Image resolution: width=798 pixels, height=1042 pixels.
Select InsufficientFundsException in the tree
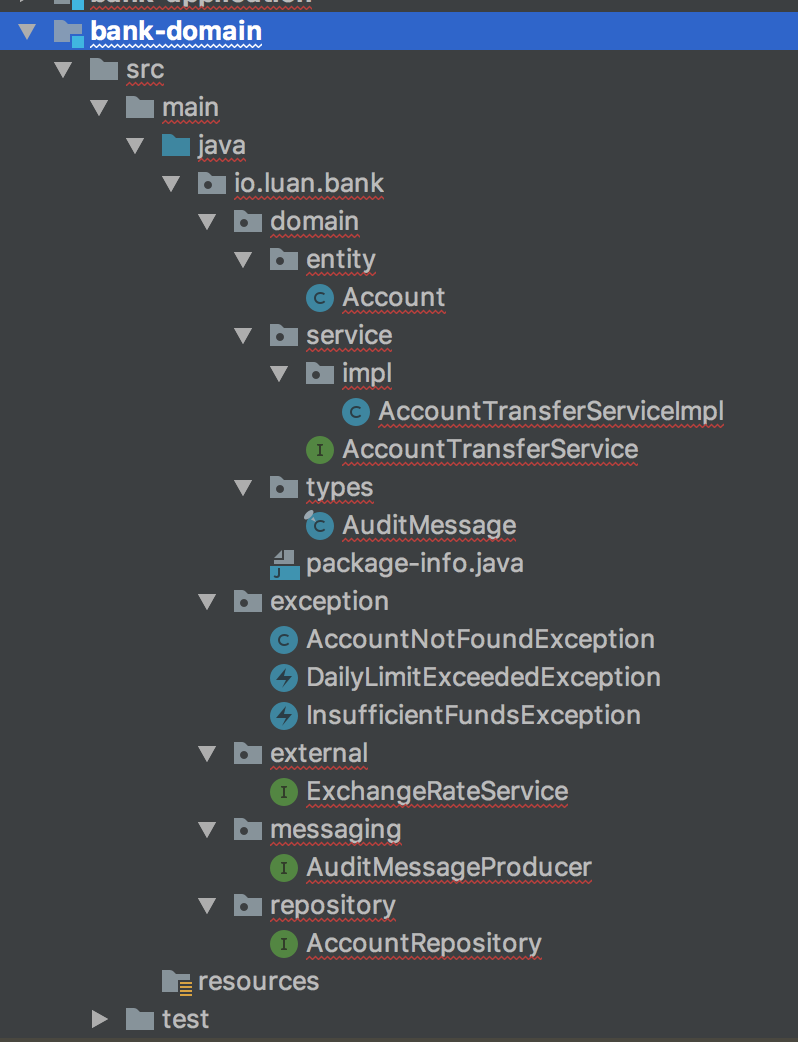coord(474,716)
